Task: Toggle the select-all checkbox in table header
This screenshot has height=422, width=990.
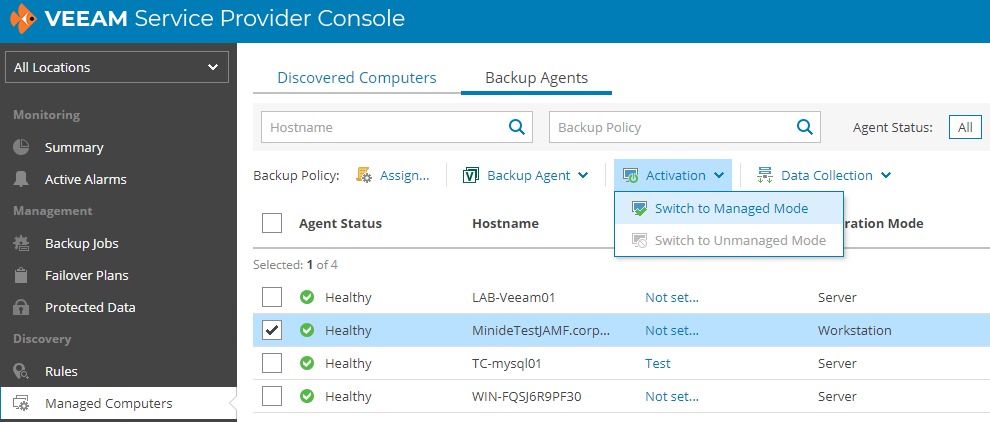Action: pyautogui.click(x=271, y=223)
